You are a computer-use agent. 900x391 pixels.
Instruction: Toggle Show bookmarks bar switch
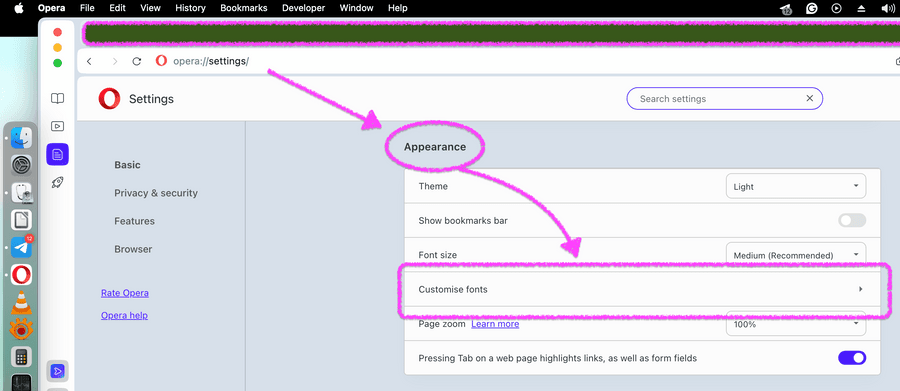(x=852, y=220)
